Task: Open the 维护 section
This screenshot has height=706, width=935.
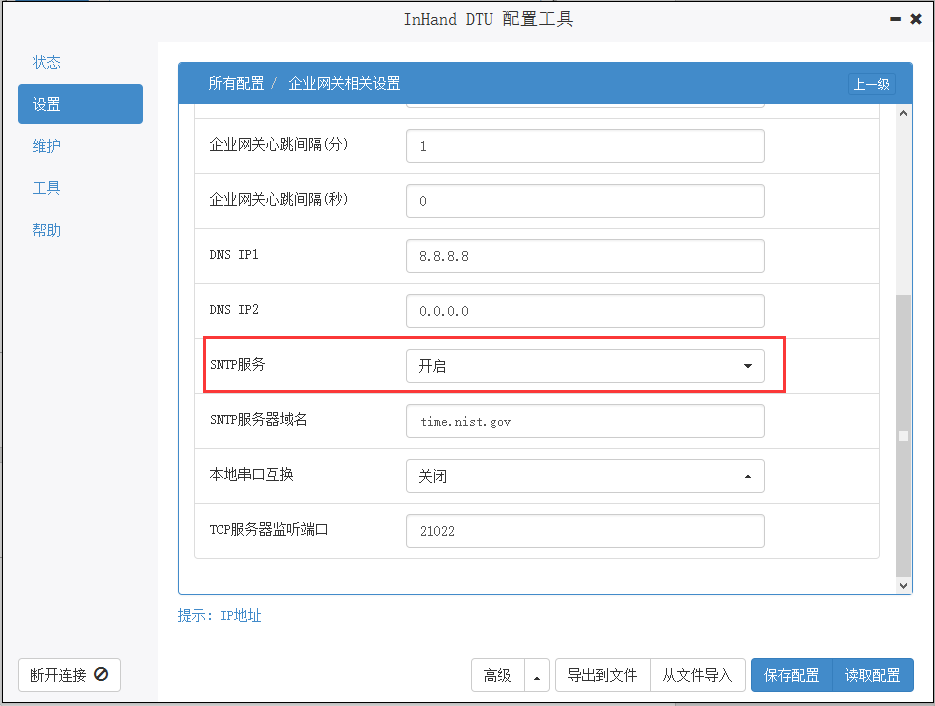Action: pos(47,146)
